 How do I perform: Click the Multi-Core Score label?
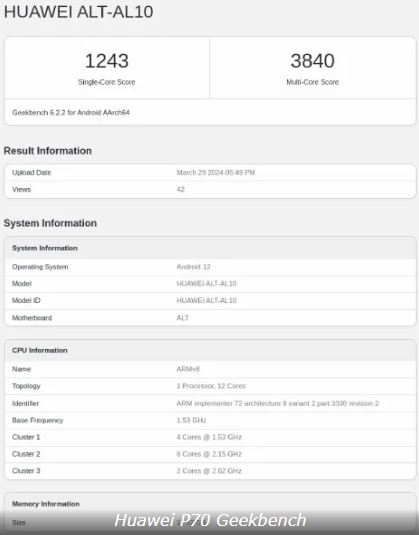point(313,82)
